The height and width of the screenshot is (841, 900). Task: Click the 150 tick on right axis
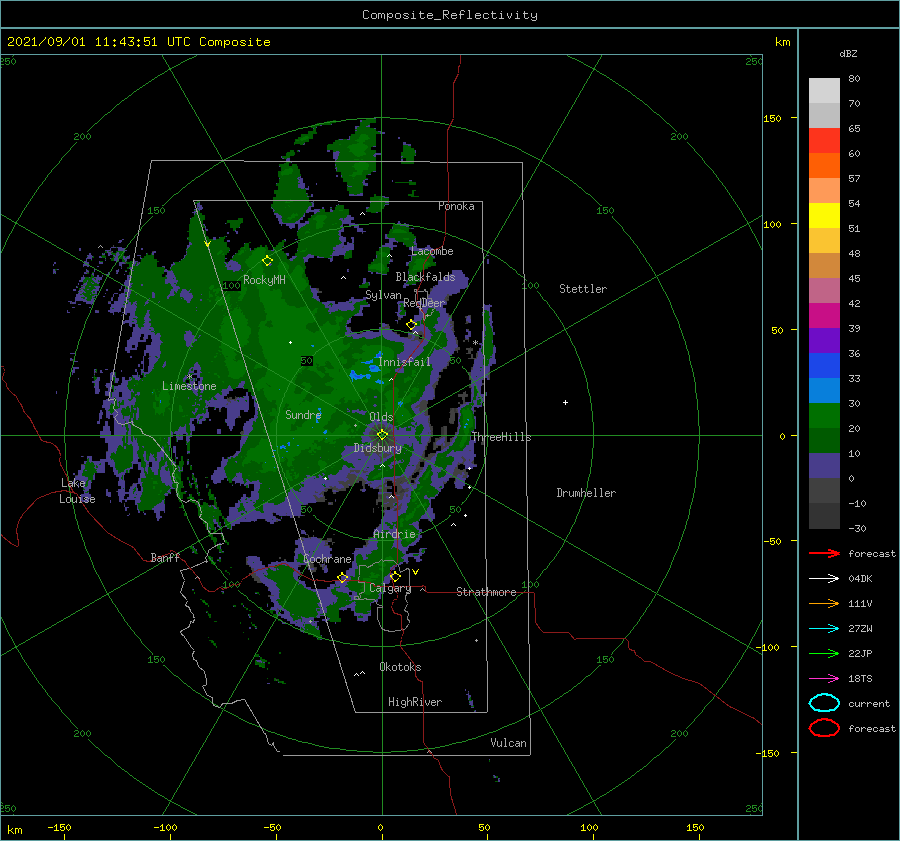(x=772, y=118)
